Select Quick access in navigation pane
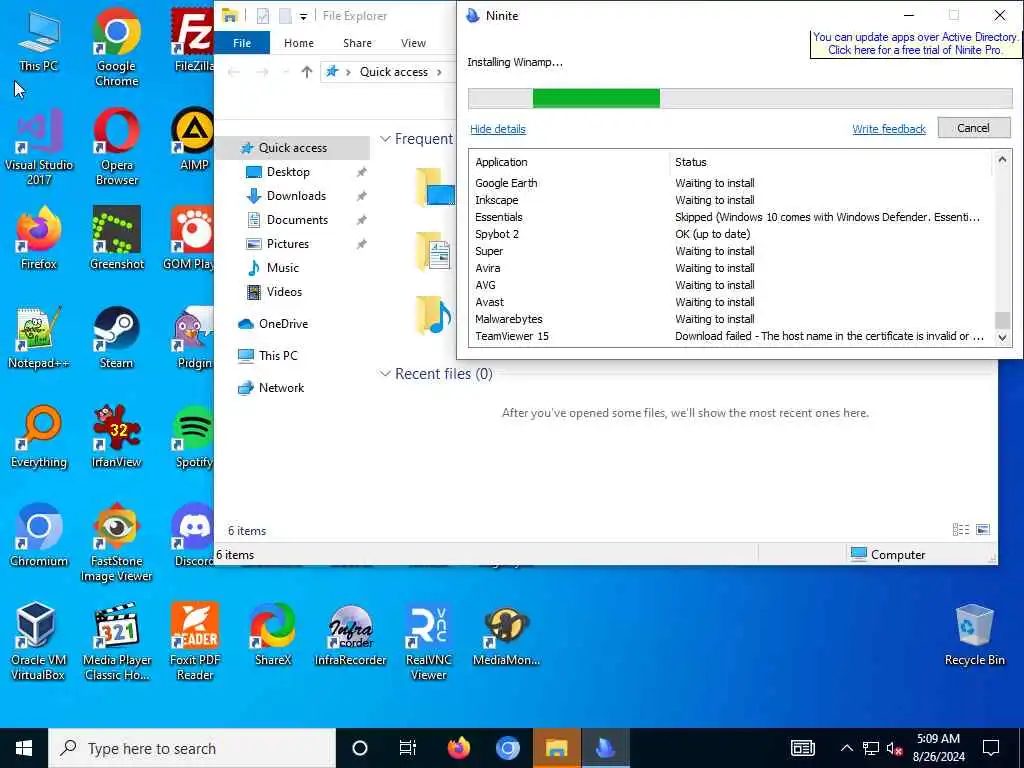 click(x=293, y=148)
